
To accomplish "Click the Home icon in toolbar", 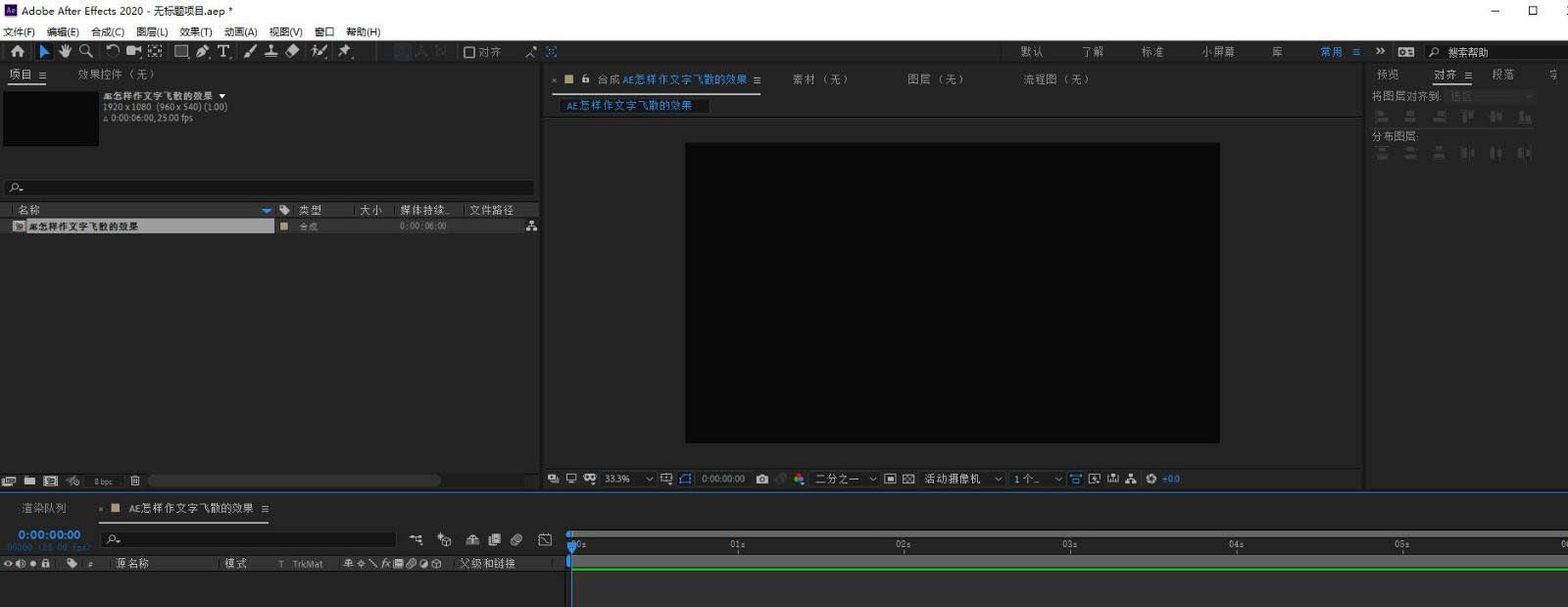I will click(x=17, y=51).
